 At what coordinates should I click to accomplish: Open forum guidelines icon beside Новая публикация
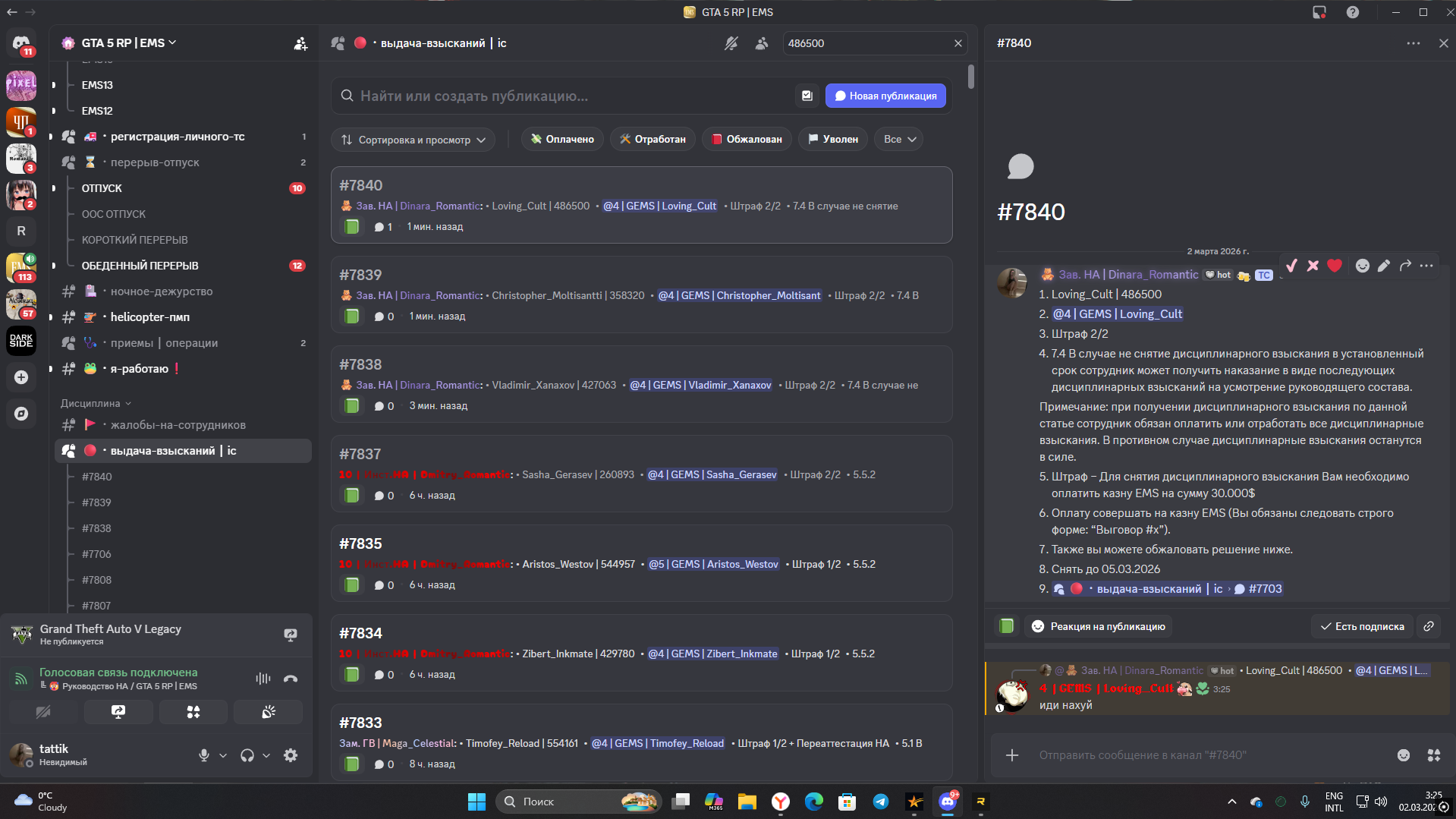pyautogui.click(x=807, y=96)
